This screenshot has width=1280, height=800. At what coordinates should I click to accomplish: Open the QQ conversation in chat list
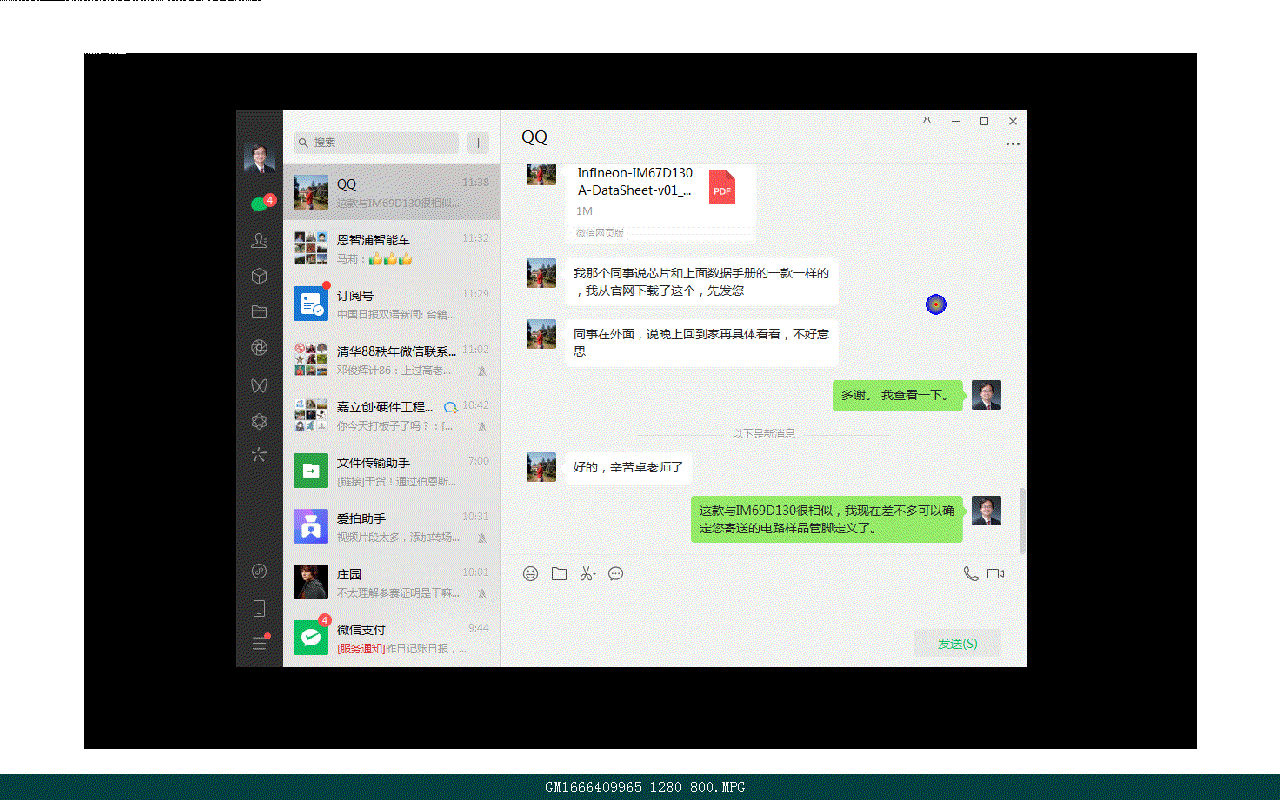tap(391, 192)
